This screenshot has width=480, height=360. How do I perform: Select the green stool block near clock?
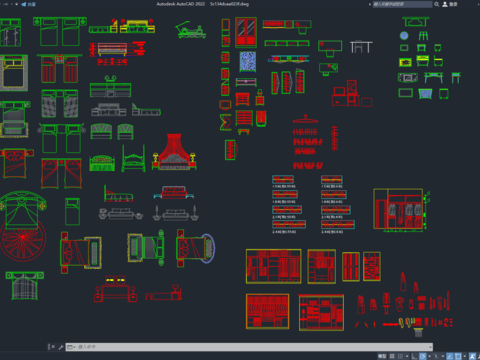(423, 36)
